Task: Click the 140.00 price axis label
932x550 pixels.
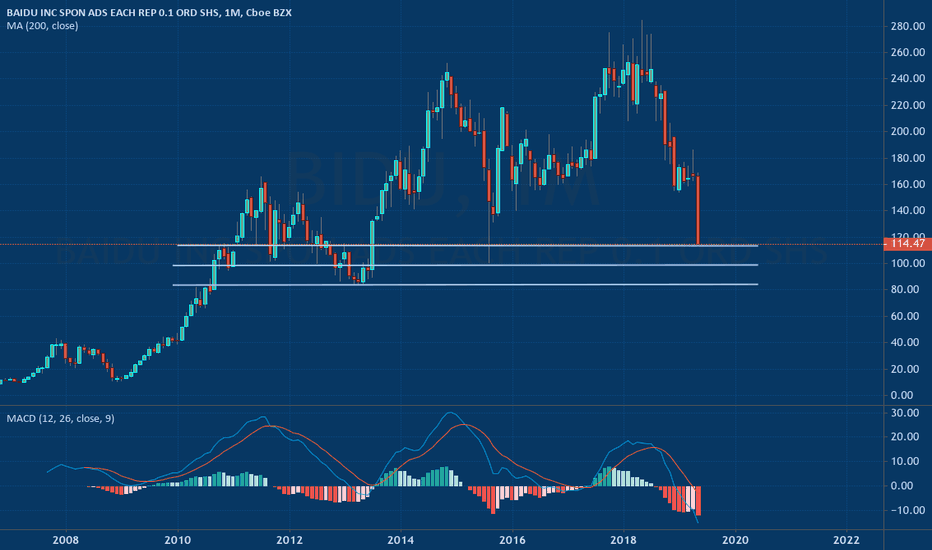Action: point(908,210)
